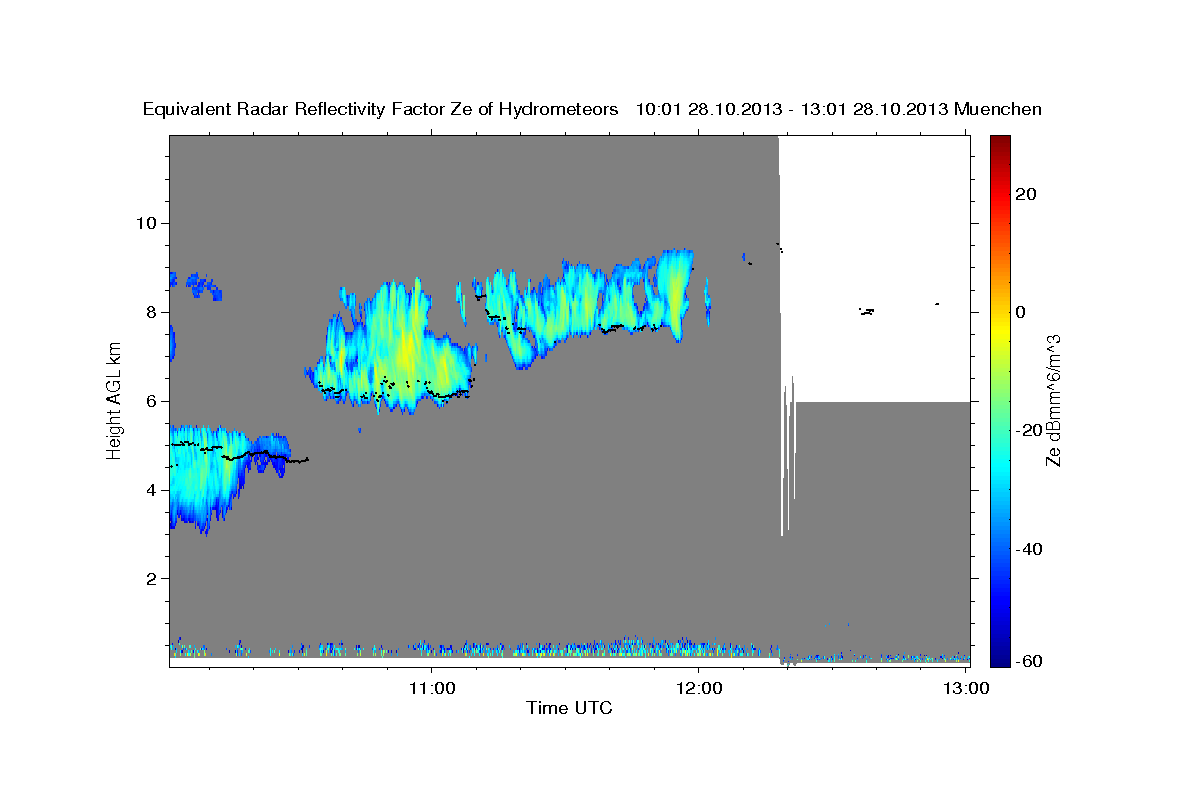The height and width of the screenshot is (800, 1200).
Task: Click the '20' colorbar tick label
Action: point(1024,193)
